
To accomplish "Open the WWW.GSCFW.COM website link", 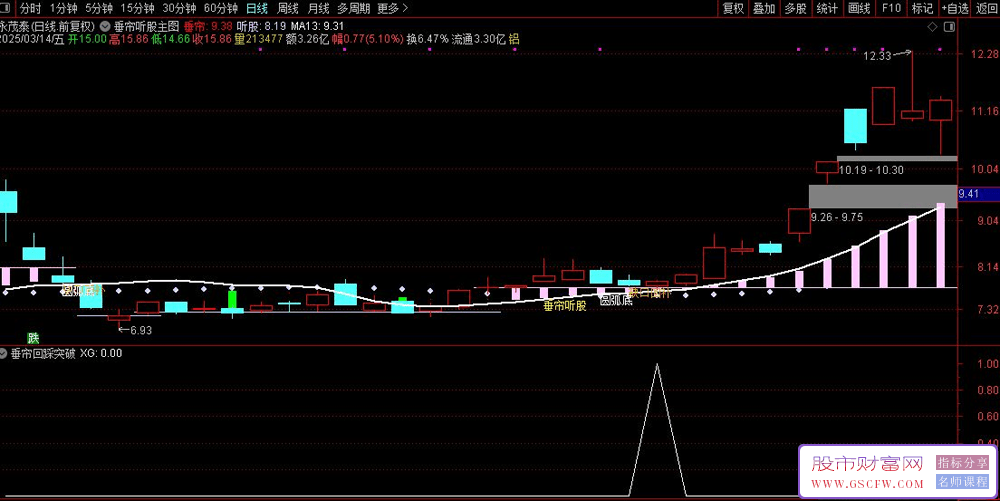I will point(867,484).
